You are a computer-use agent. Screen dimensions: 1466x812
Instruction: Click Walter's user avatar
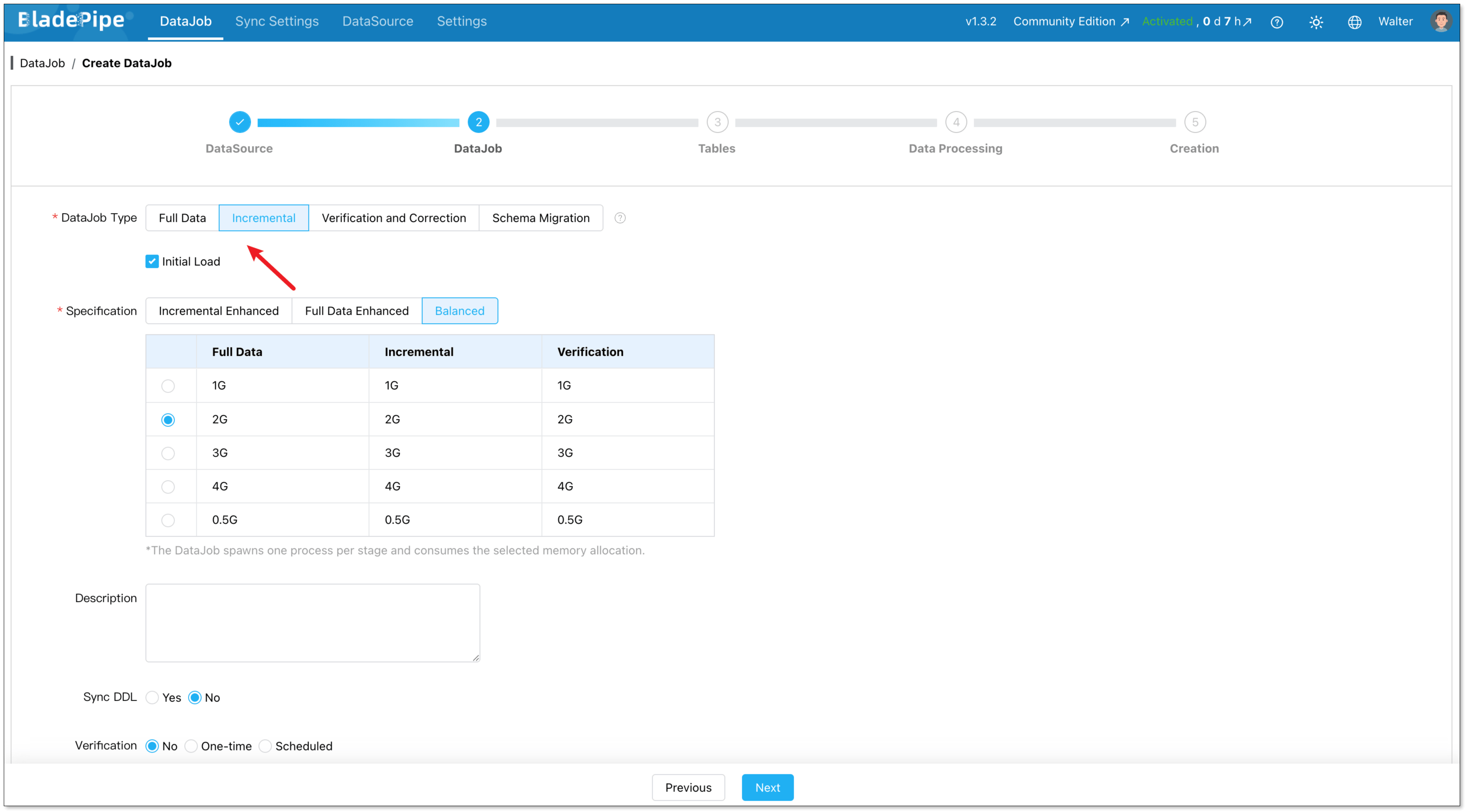(x=1440, y=22)
